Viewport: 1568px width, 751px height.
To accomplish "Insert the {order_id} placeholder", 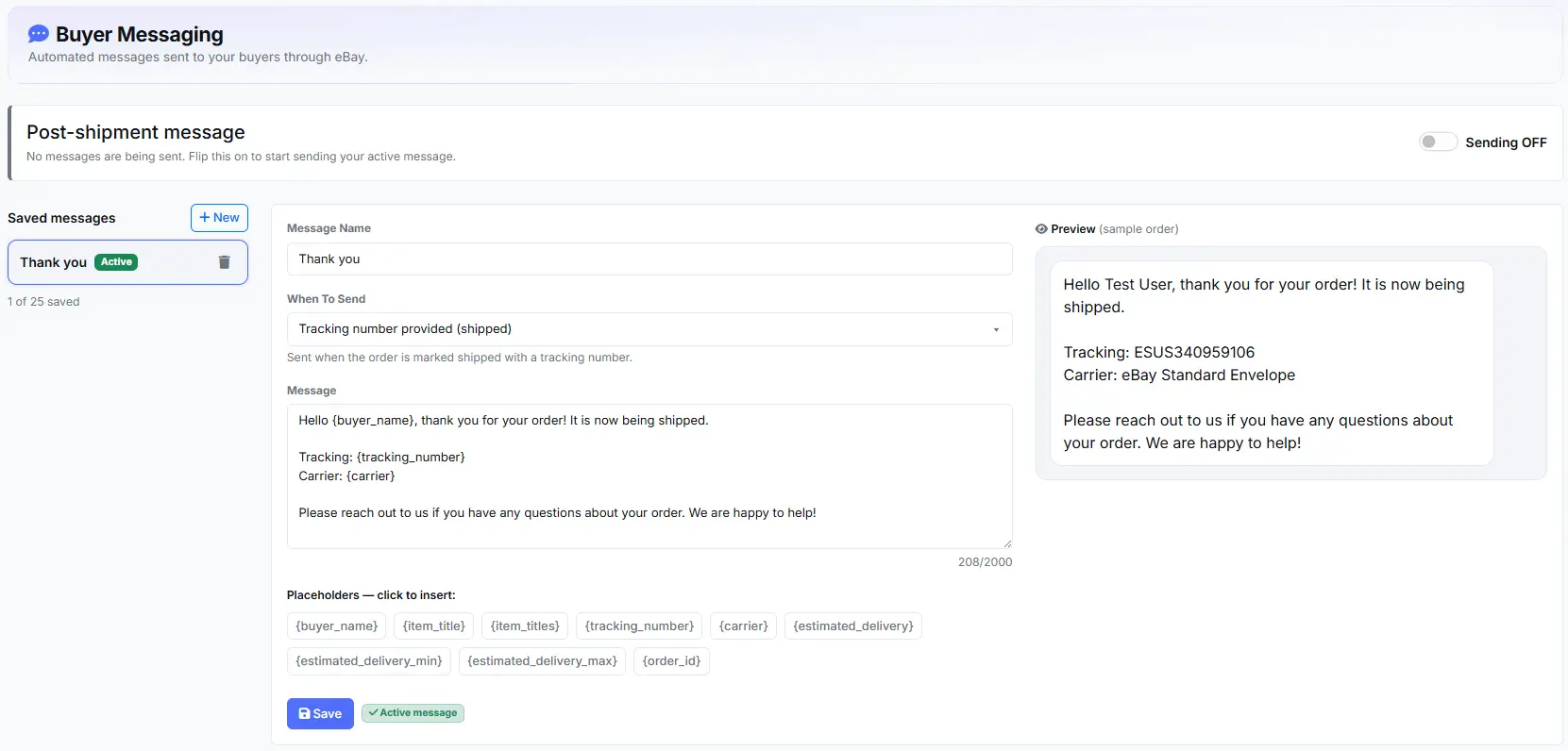I will click(671, 661).
